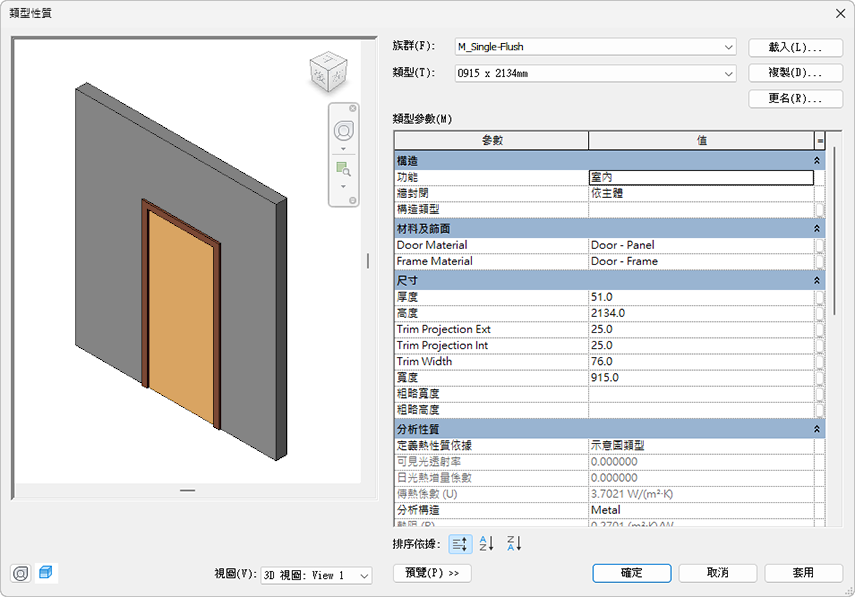Screen dimensions: 855x597
Task: Click the 寬度 value 915.0
Action: [x=701, y=378]
